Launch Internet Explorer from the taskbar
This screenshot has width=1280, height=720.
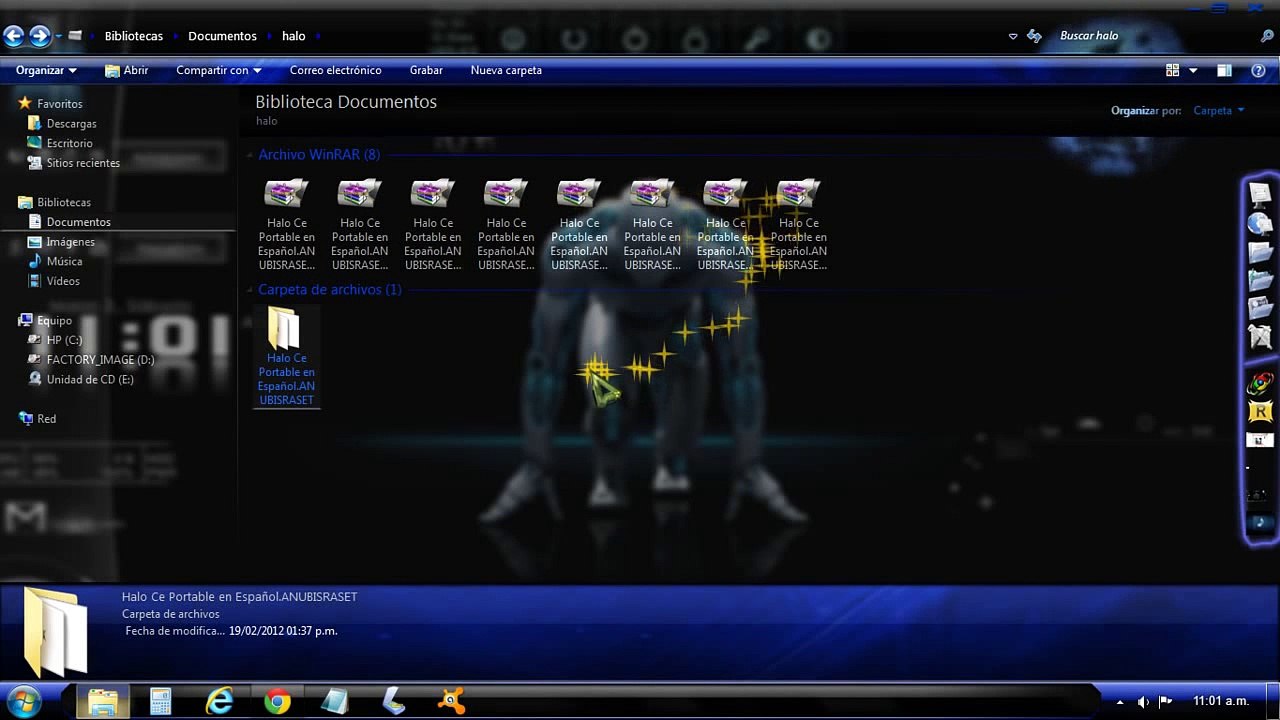point(219,701)
